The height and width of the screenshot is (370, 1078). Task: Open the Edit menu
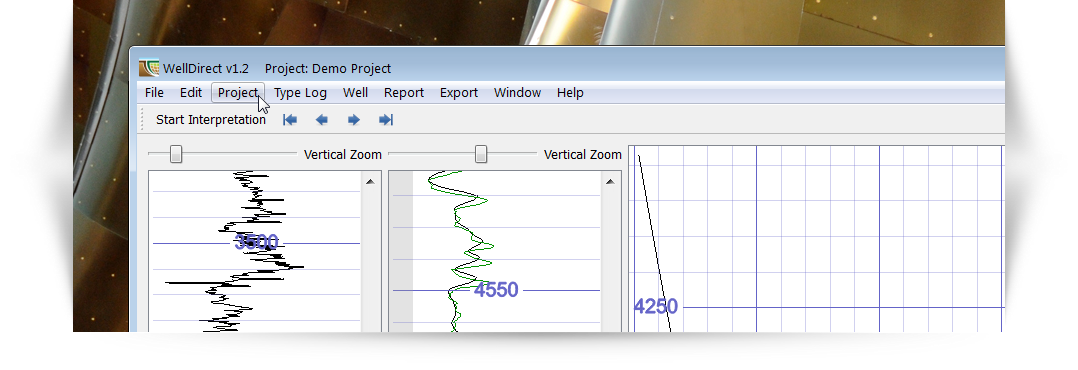[x=190, y=93]
